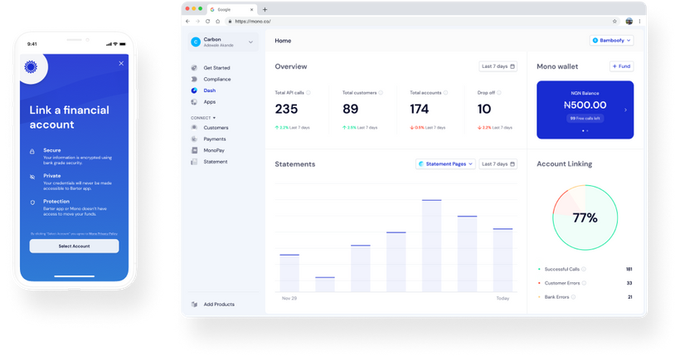Collapse the CONNECT sidebar section
Viewport: 680px width, 361px height.
pos(203,118)
